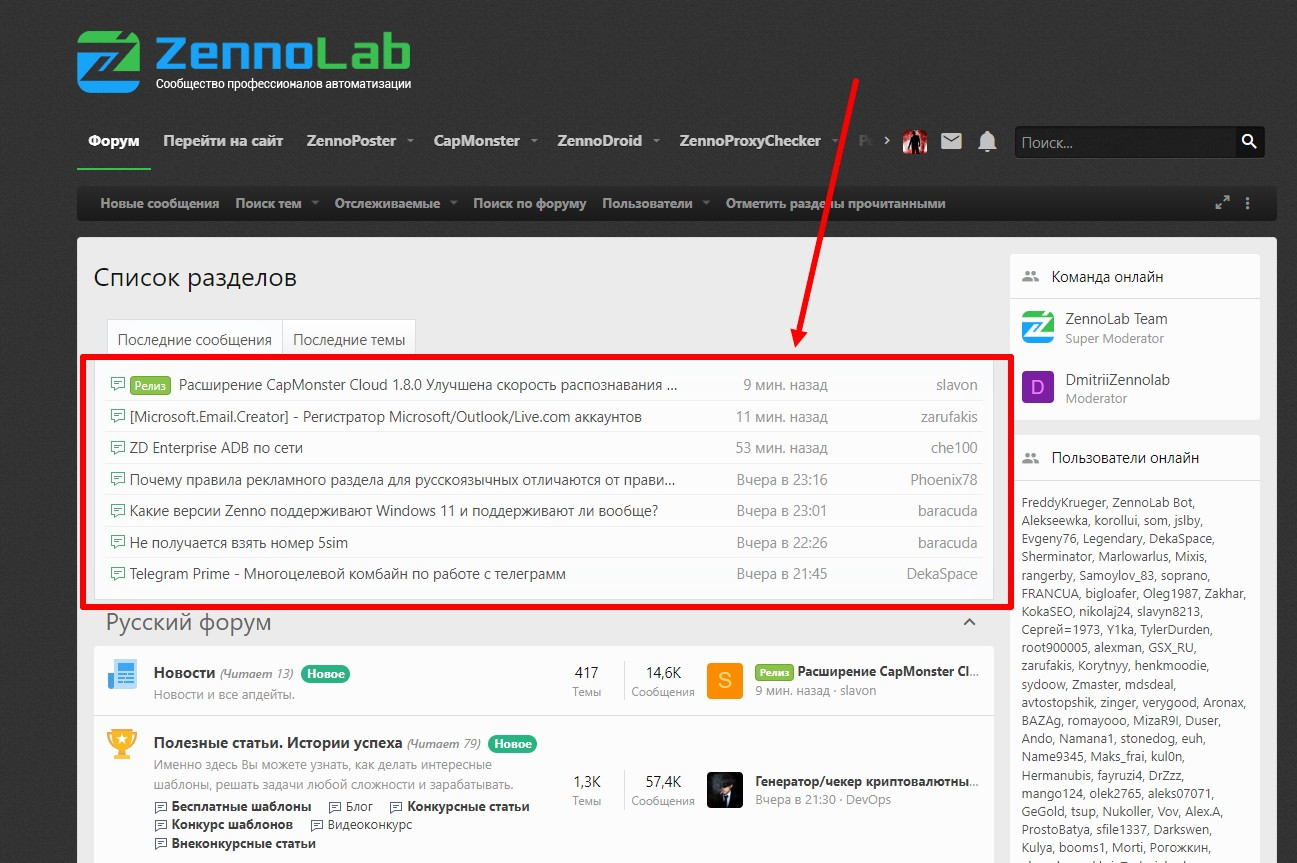Open the notifications bell
The image size is (1297, 863).
tap(987, 142)
